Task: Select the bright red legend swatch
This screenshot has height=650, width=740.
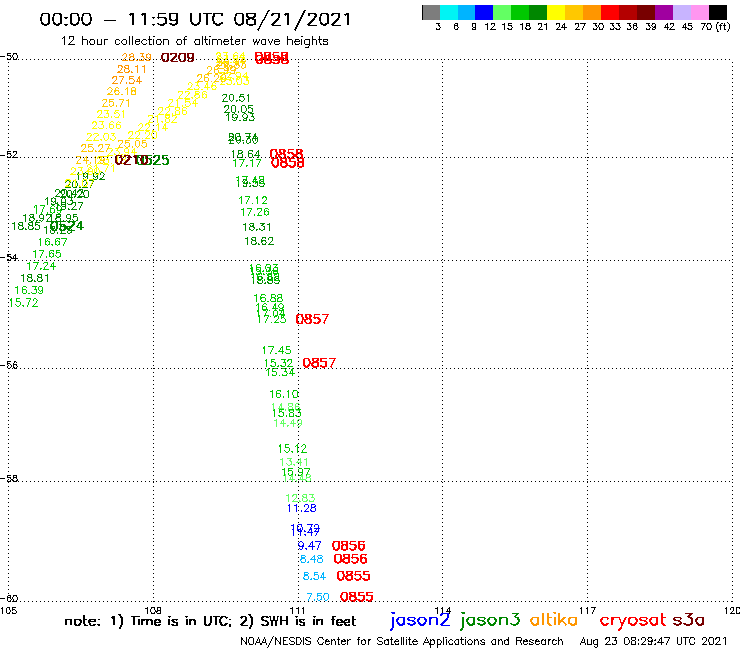Action: [x=610, y=12]
